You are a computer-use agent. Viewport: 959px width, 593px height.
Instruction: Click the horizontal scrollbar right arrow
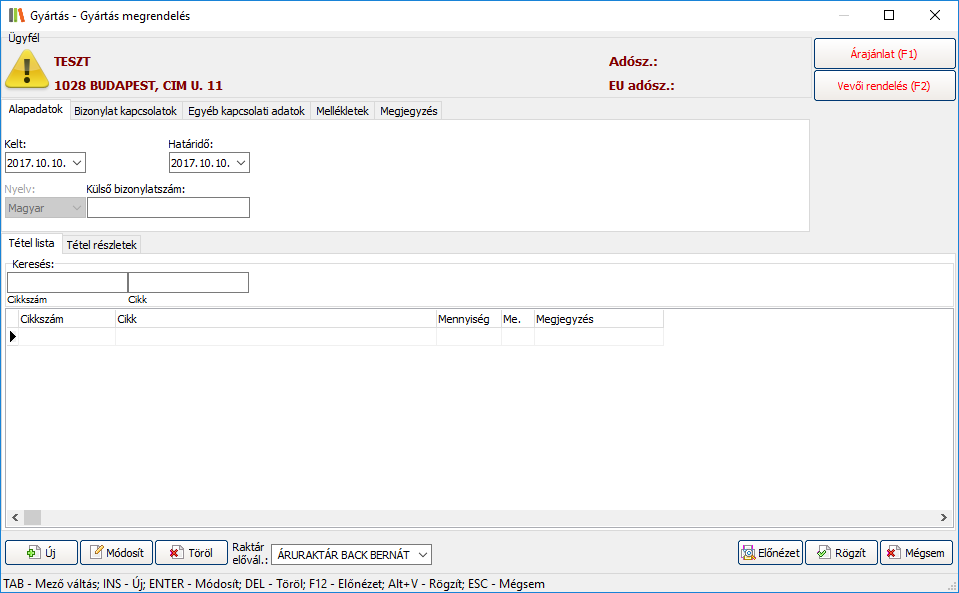click(x=944, y=518)
